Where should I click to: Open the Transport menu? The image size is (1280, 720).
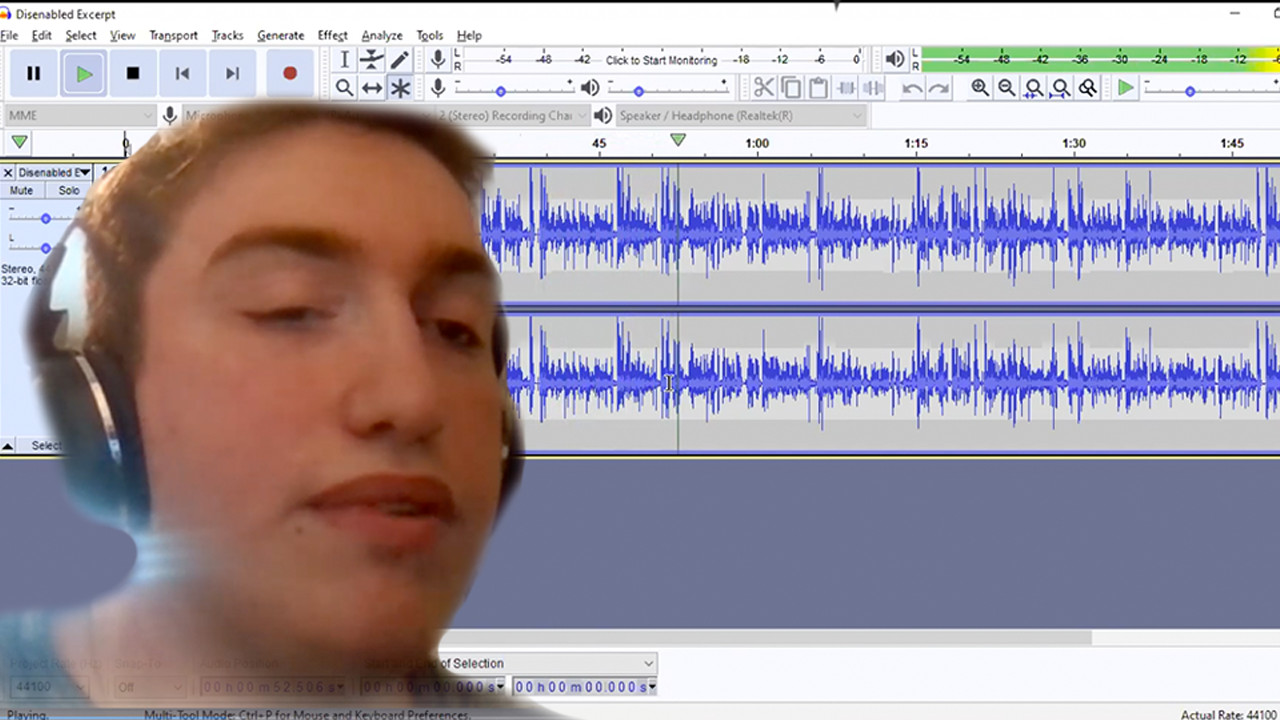point(173,35)
